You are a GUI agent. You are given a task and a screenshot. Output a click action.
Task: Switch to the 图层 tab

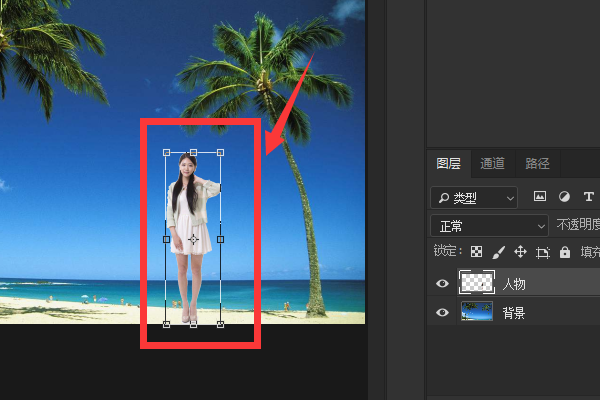click(449, 164)
